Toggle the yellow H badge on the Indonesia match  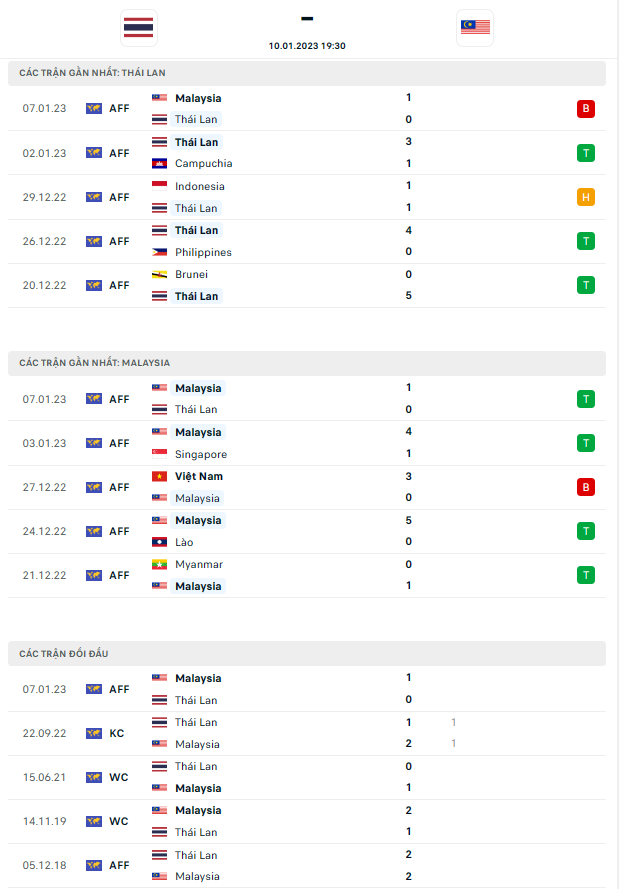(x=586, y=197)
